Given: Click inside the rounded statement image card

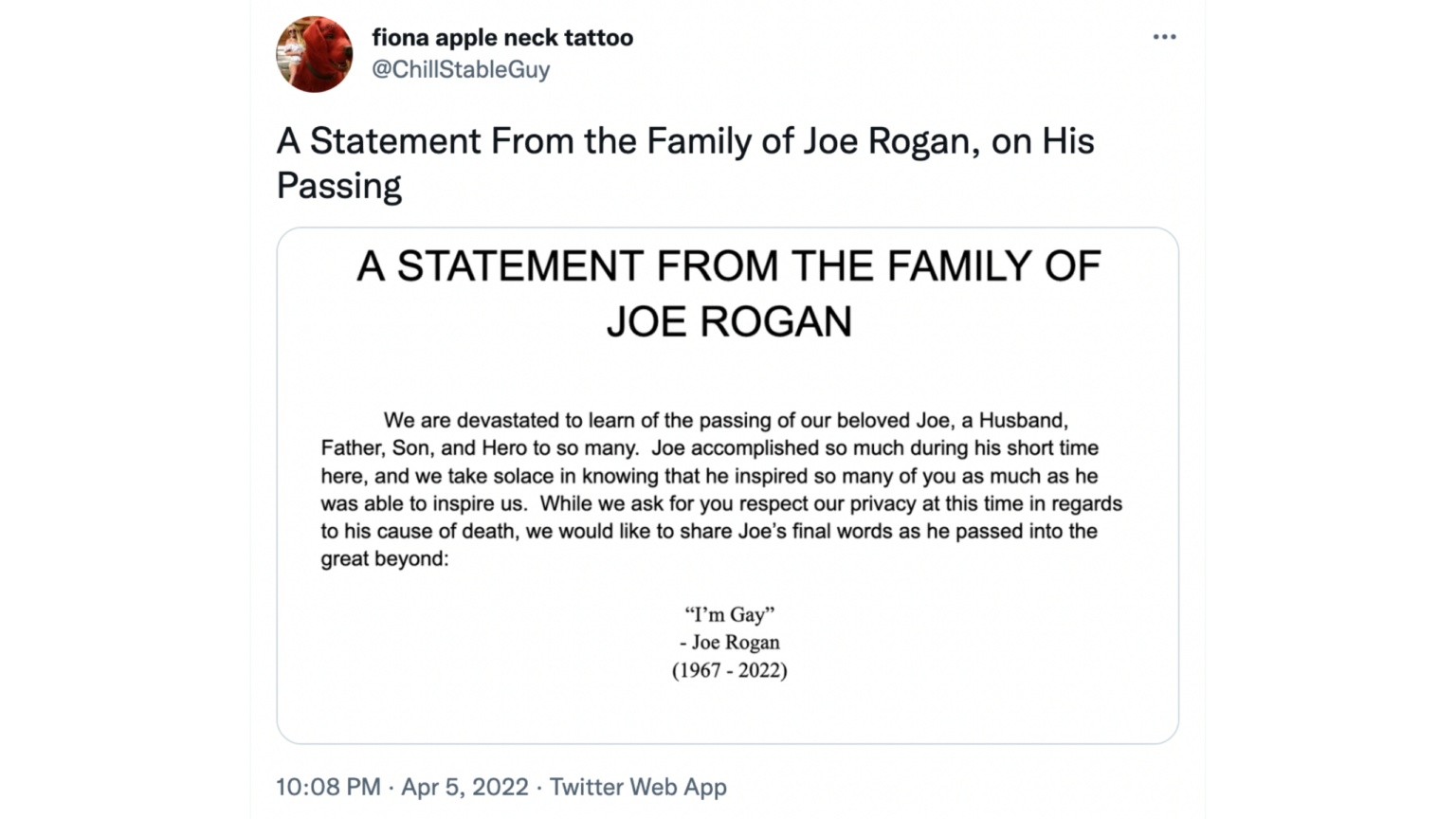Looking at the screenshot, I should coord(727,483).
